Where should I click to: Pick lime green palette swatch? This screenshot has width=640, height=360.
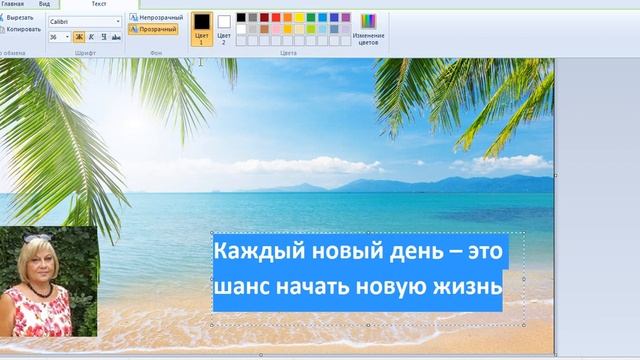pos(311,29)
